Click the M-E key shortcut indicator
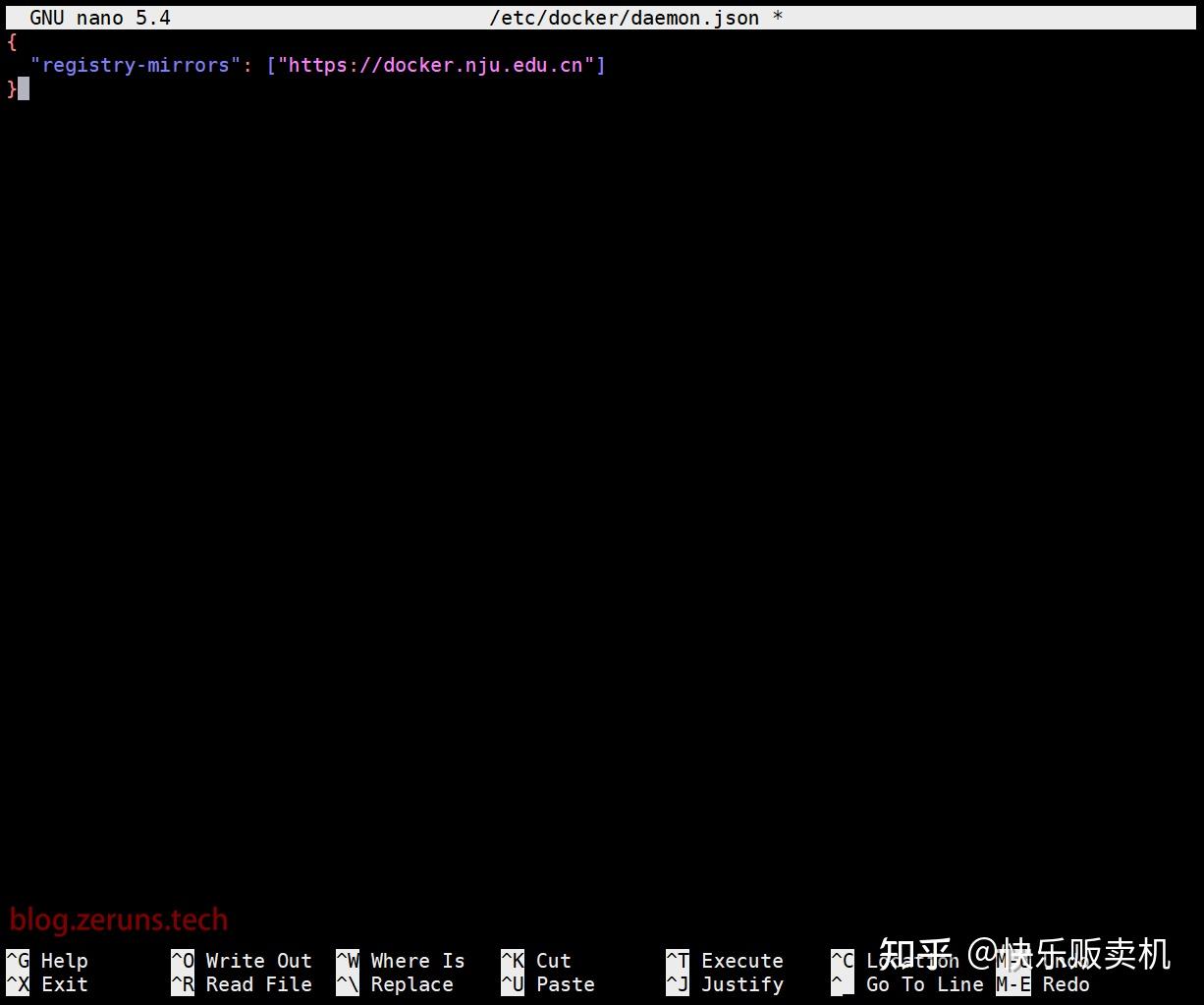This screenshot has width=1204, height=1005. (x=1012, y=983)
